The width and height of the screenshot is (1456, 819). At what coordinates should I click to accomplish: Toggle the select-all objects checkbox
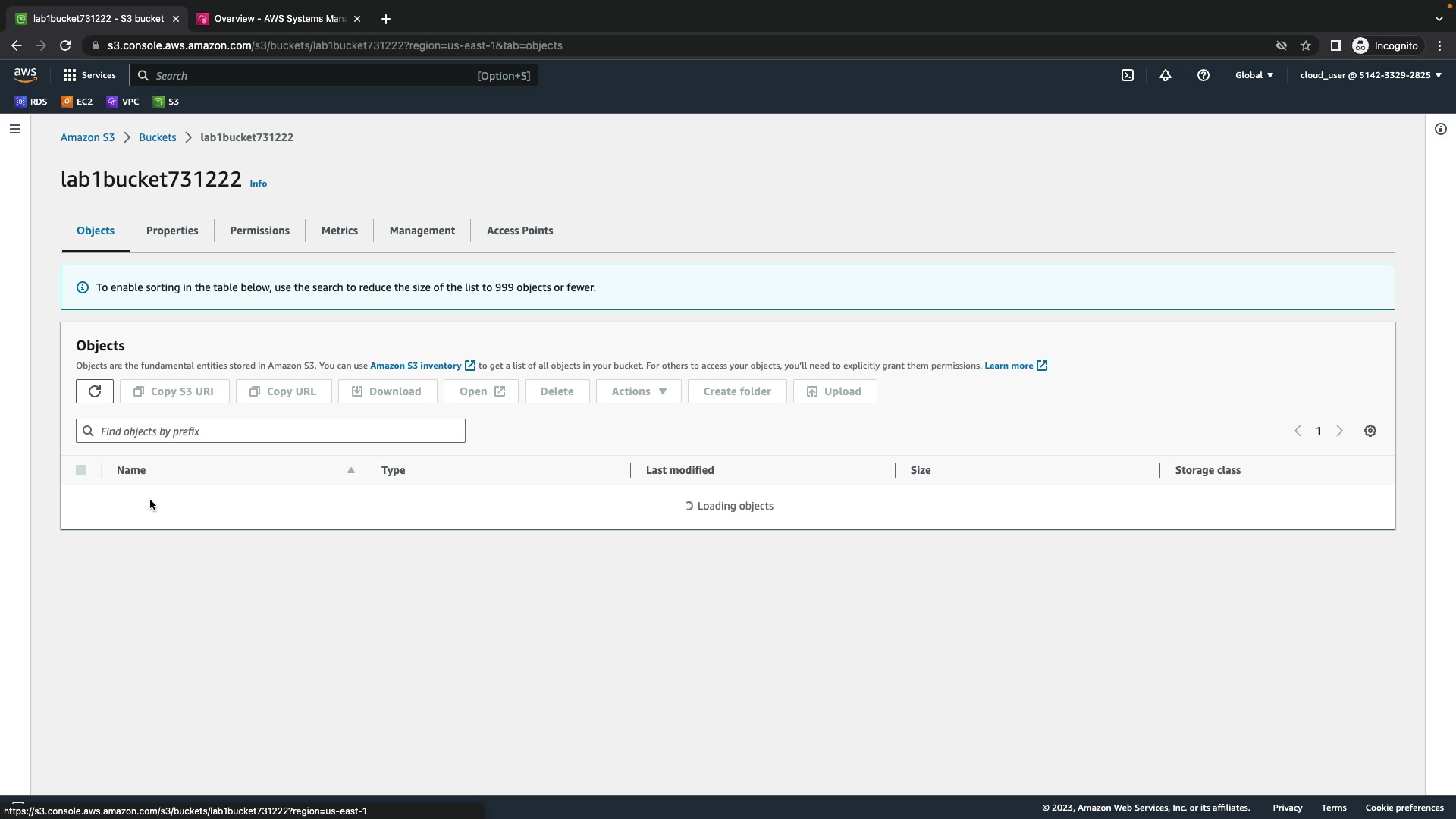(x=81, y=470)
